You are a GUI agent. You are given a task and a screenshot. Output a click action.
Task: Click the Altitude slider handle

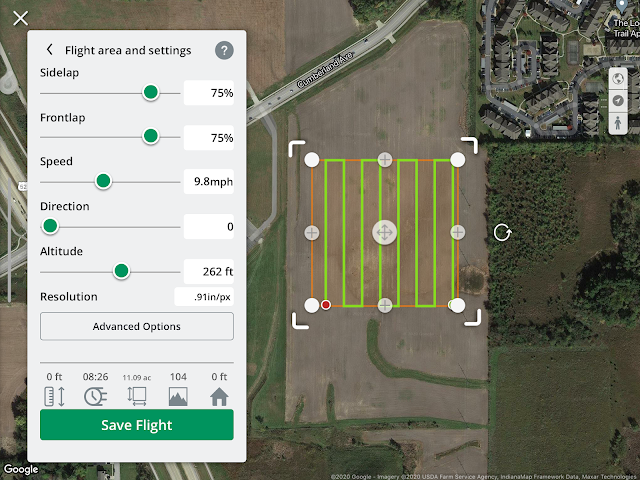pyautogui.click(x=121, y=271)
